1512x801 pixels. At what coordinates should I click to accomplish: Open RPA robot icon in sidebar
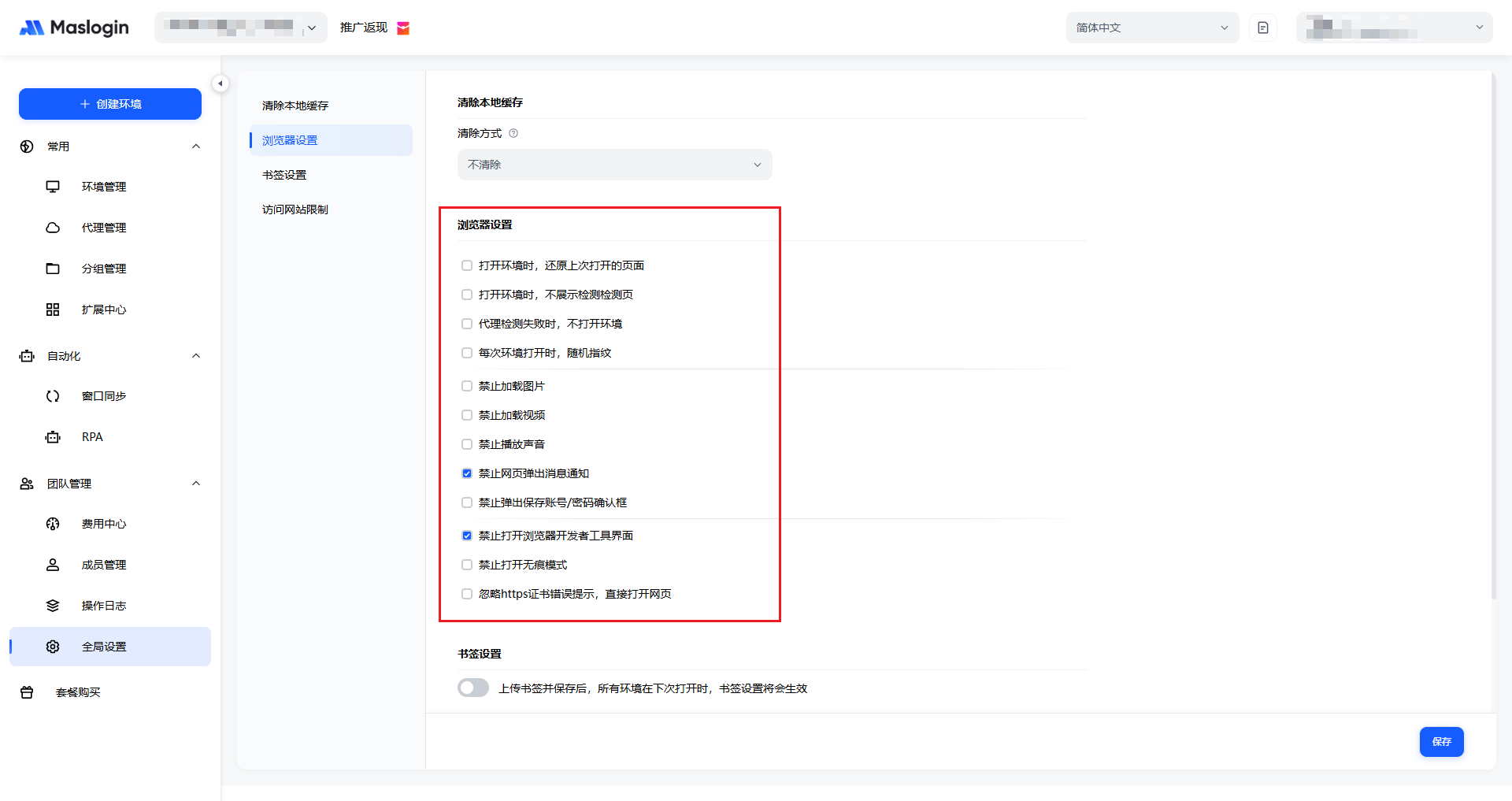(53, 437)
